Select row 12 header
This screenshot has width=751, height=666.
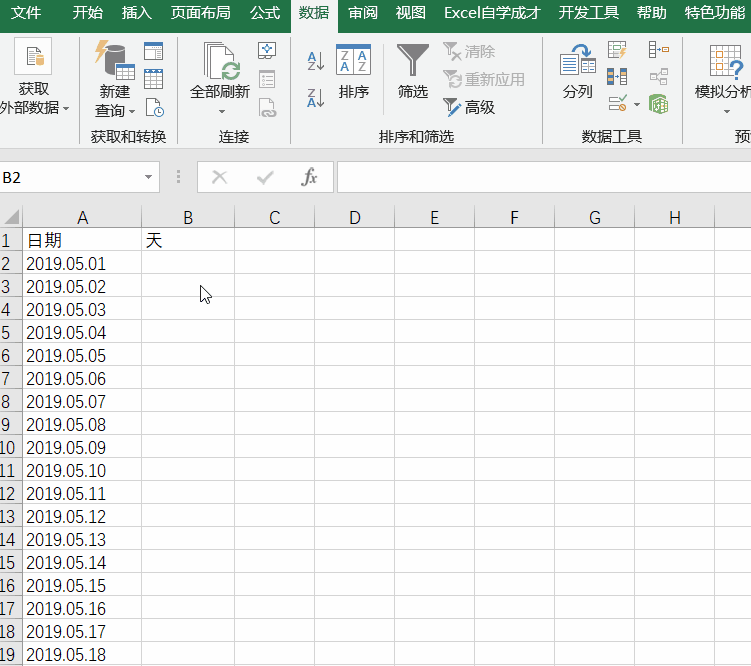pos(11,493)
